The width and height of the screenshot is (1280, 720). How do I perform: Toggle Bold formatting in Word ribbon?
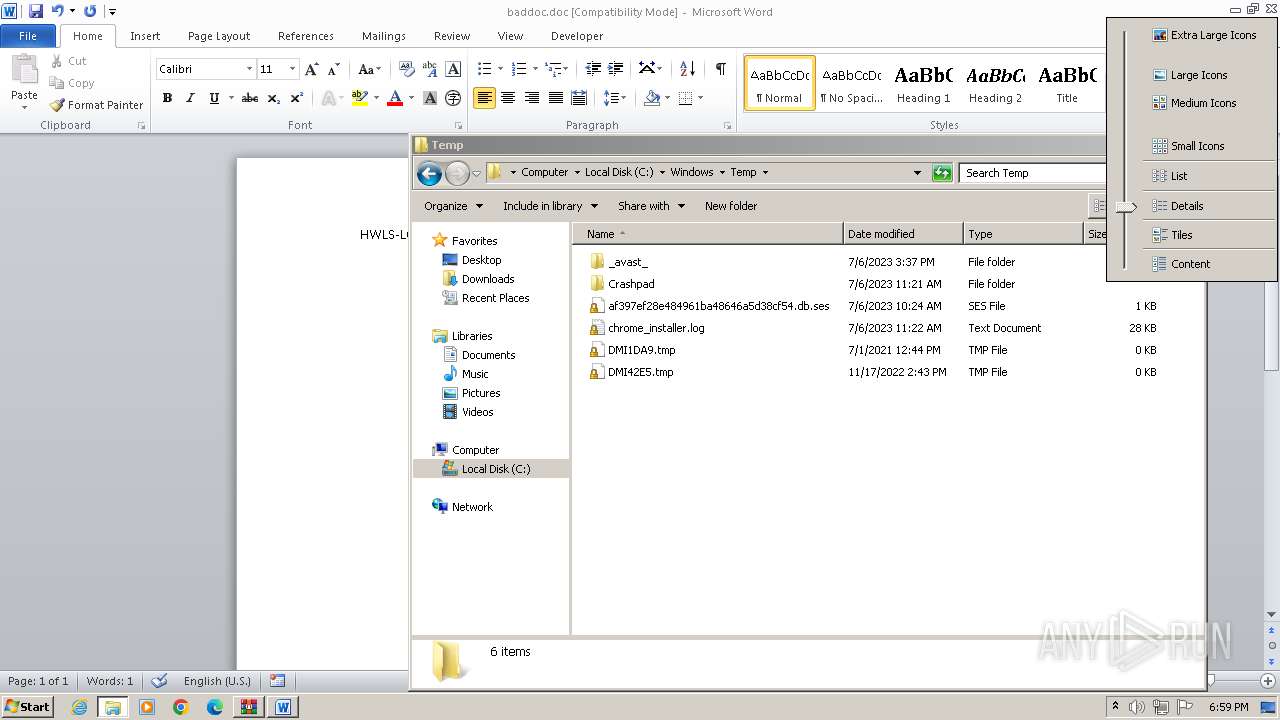click(x=167, y=98)
